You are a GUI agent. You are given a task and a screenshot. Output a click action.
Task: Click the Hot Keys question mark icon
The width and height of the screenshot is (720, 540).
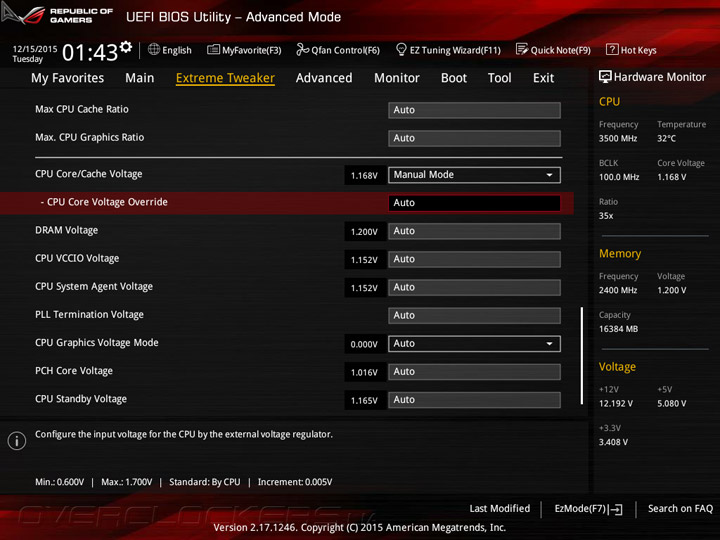coord(612,49)
